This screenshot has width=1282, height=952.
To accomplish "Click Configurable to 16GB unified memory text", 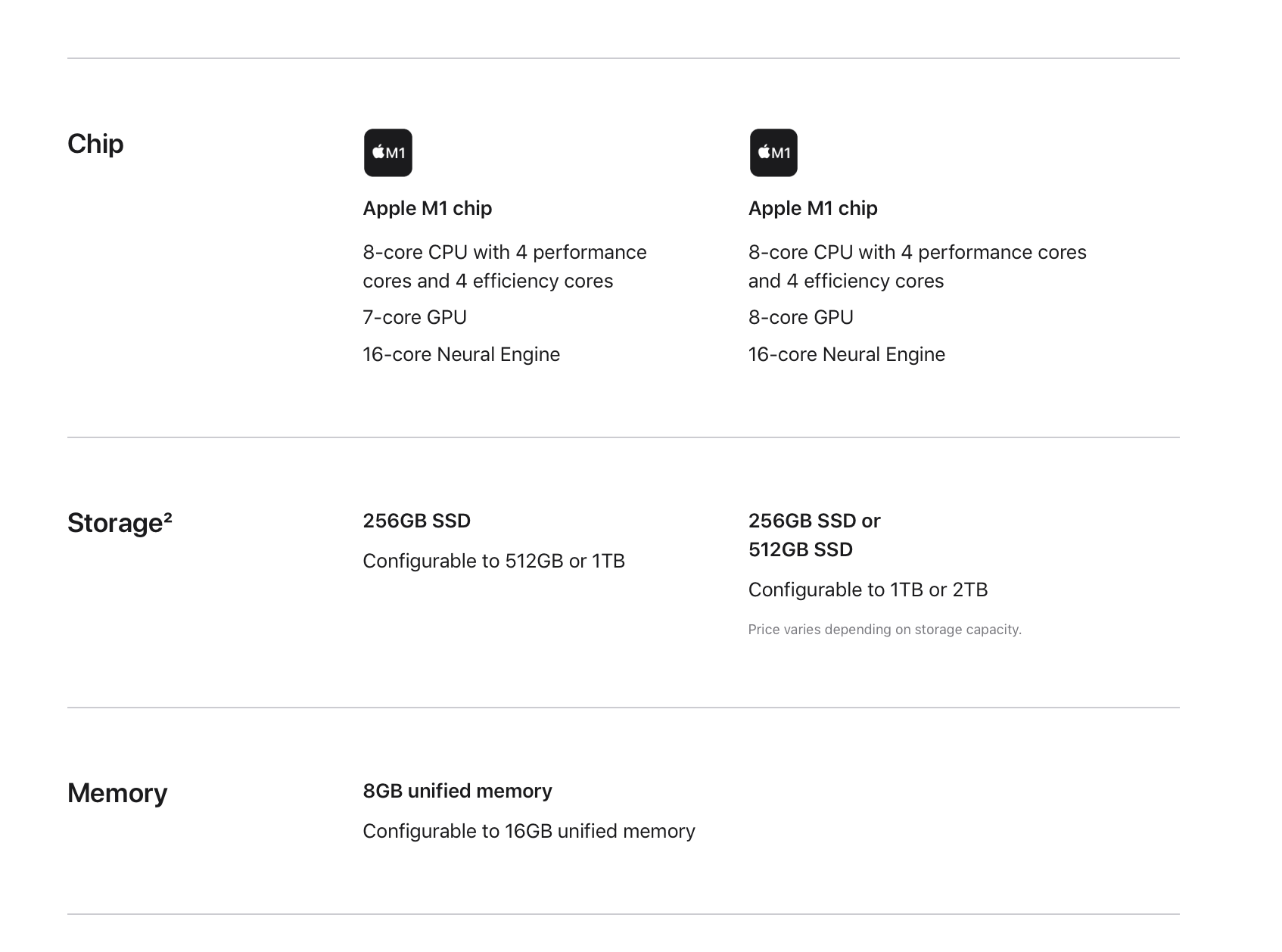I will [x=528, y=831].
